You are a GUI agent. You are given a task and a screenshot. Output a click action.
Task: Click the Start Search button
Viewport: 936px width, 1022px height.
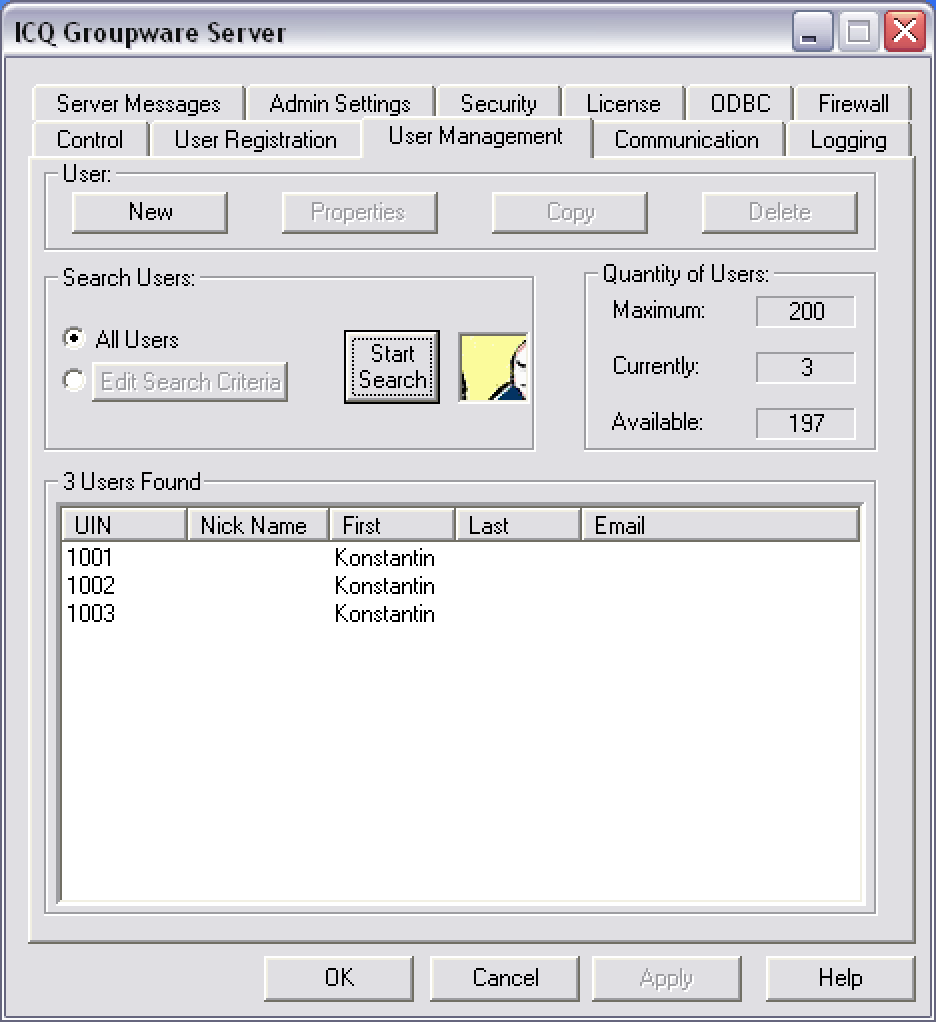click(x=391, y=366)
